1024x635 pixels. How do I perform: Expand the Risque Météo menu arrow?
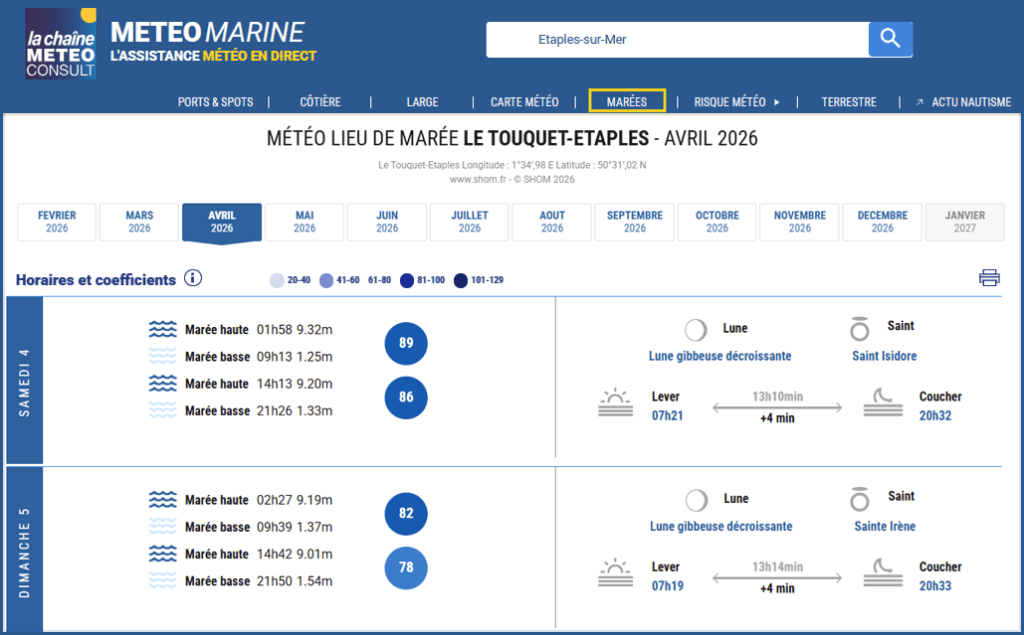[777, 102]
